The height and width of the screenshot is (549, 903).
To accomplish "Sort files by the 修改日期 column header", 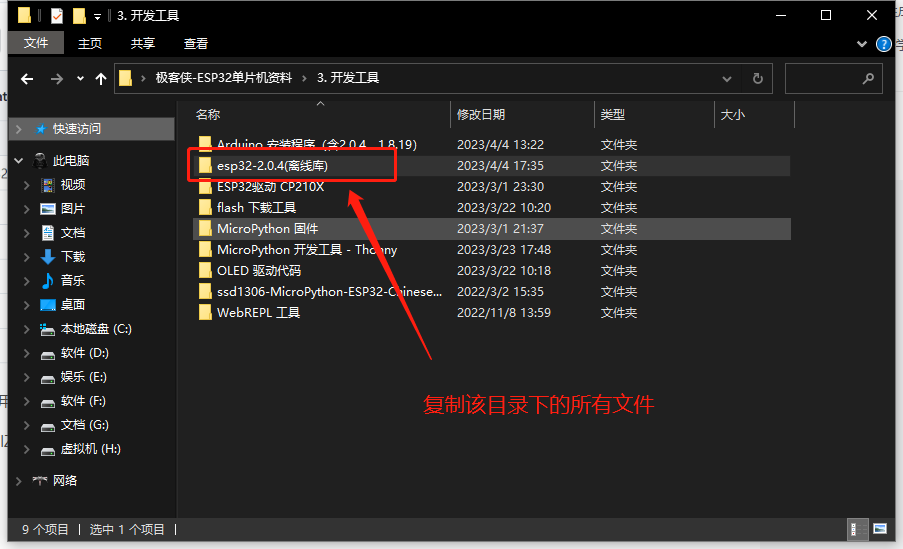I will (x=481, y=115).
